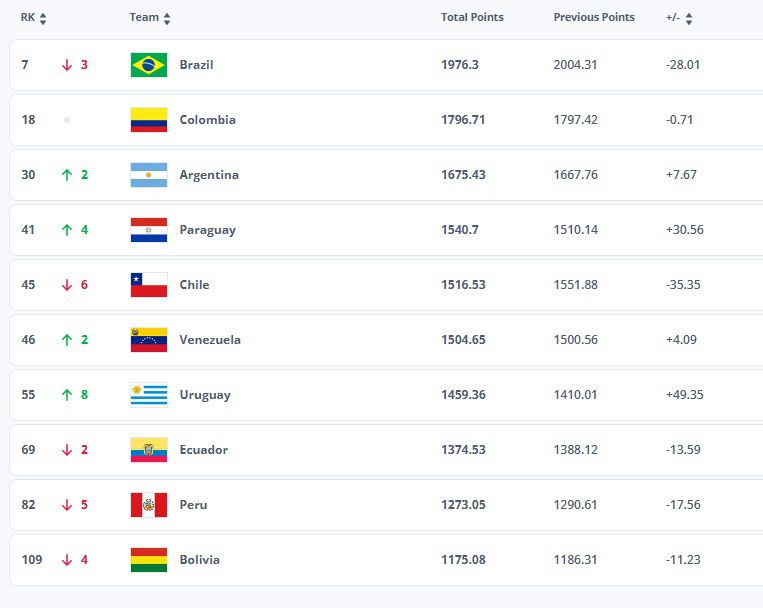
Task: Open the Uruguay team link
Action: pyautogui.click(x=204, y=395)
